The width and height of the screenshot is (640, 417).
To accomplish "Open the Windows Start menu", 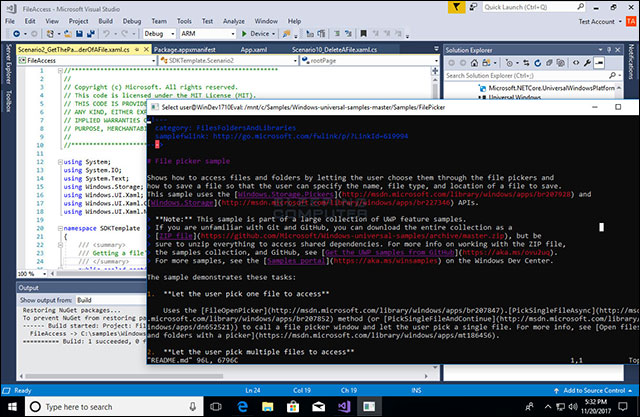I will point(12,406).
